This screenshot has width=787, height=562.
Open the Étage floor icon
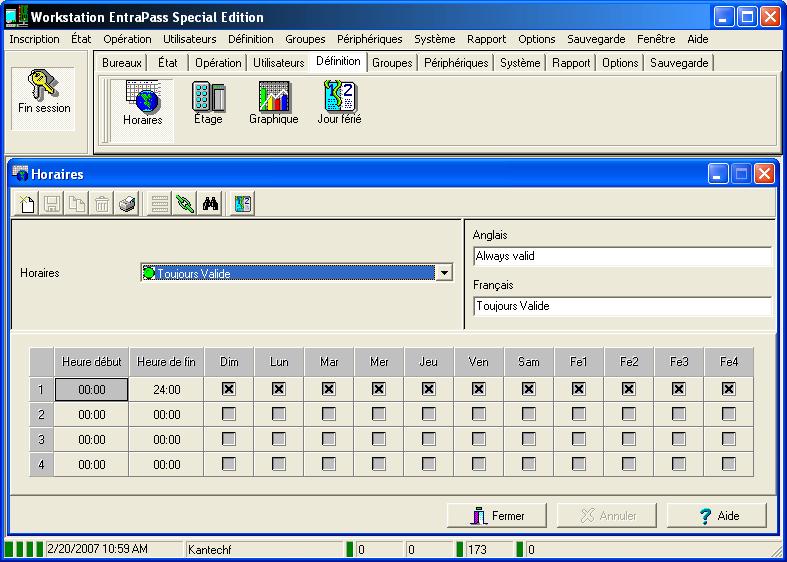tap(208, 103)
